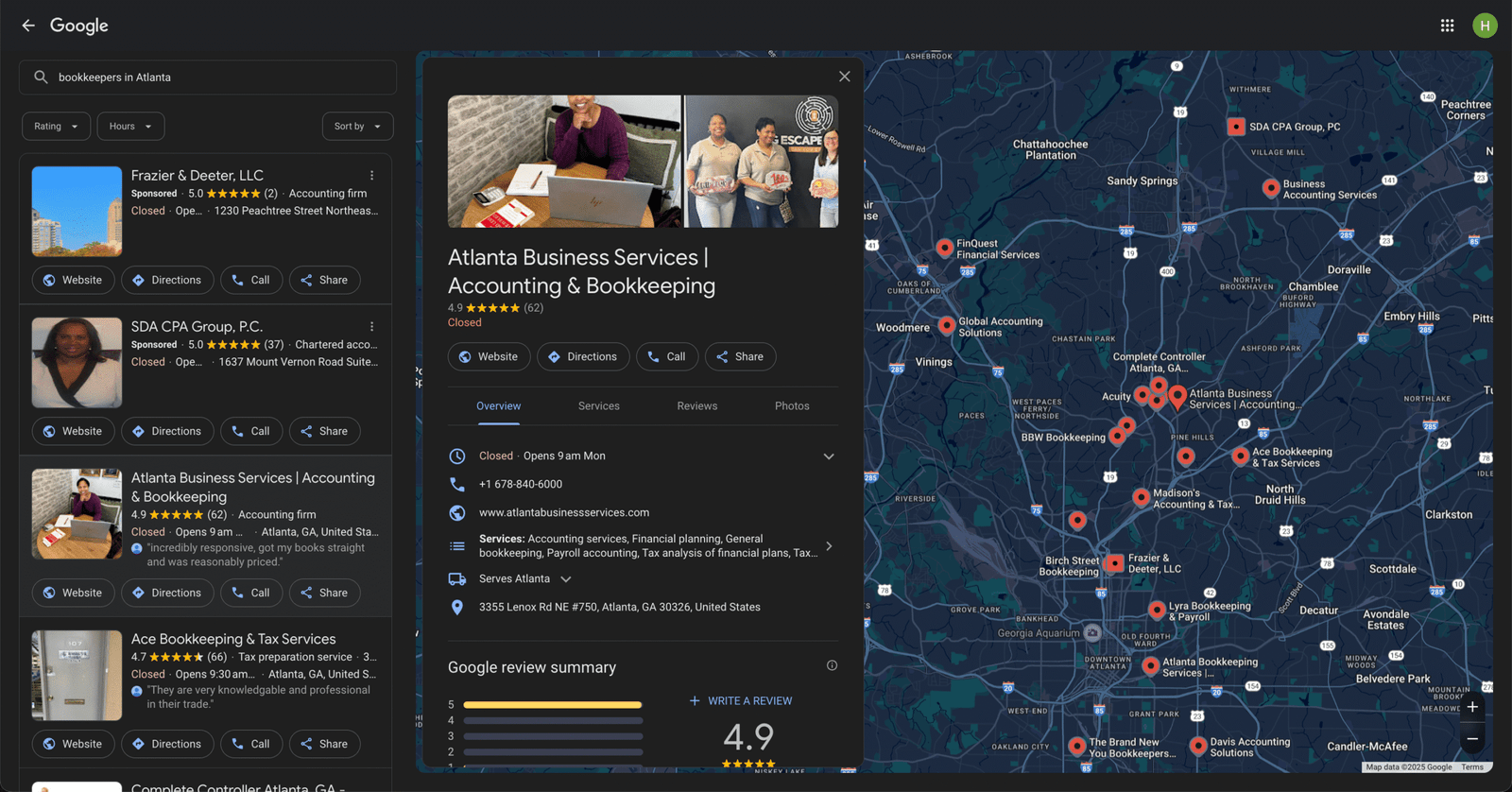This screenshot has width=1512, height=792.
Task: Click the 3355 Lenox Rd NE address
Action: point(620,608)
